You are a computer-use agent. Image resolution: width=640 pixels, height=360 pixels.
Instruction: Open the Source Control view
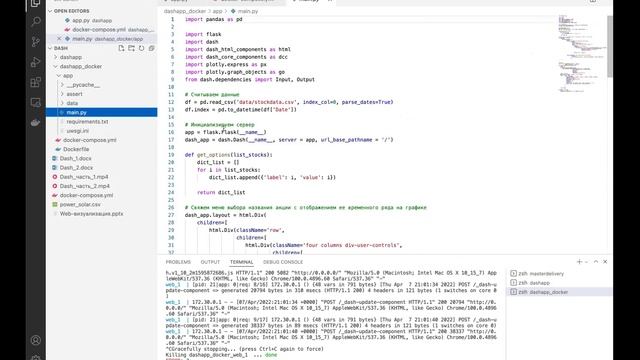[x=36, y=42]
